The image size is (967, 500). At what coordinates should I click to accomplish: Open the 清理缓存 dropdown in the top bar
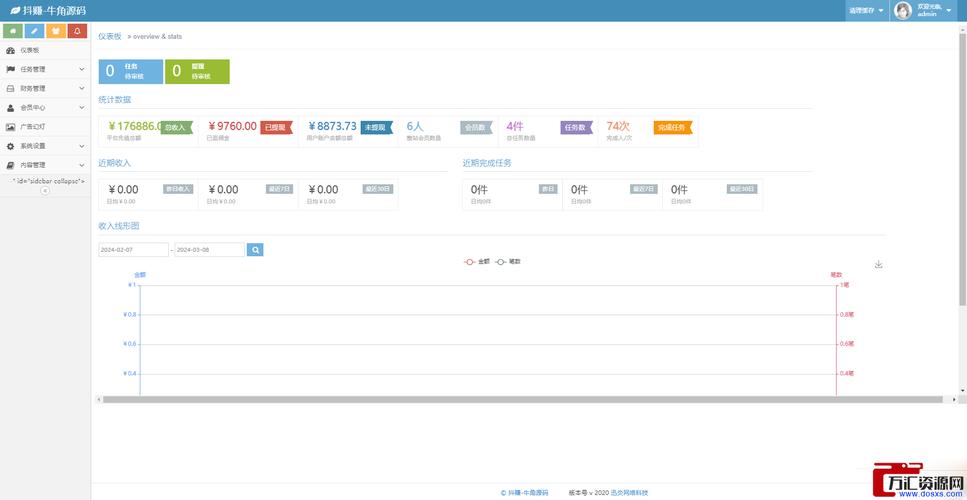tap(866, 11)
